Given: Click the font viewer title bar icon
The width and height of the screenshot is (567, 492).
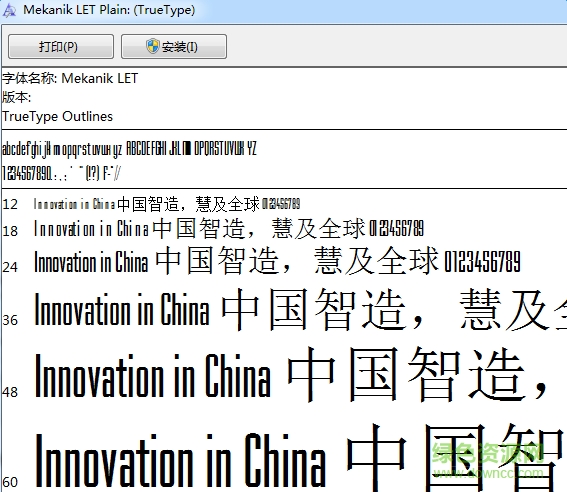Looking at the screenshot, I should pos(9,10).
